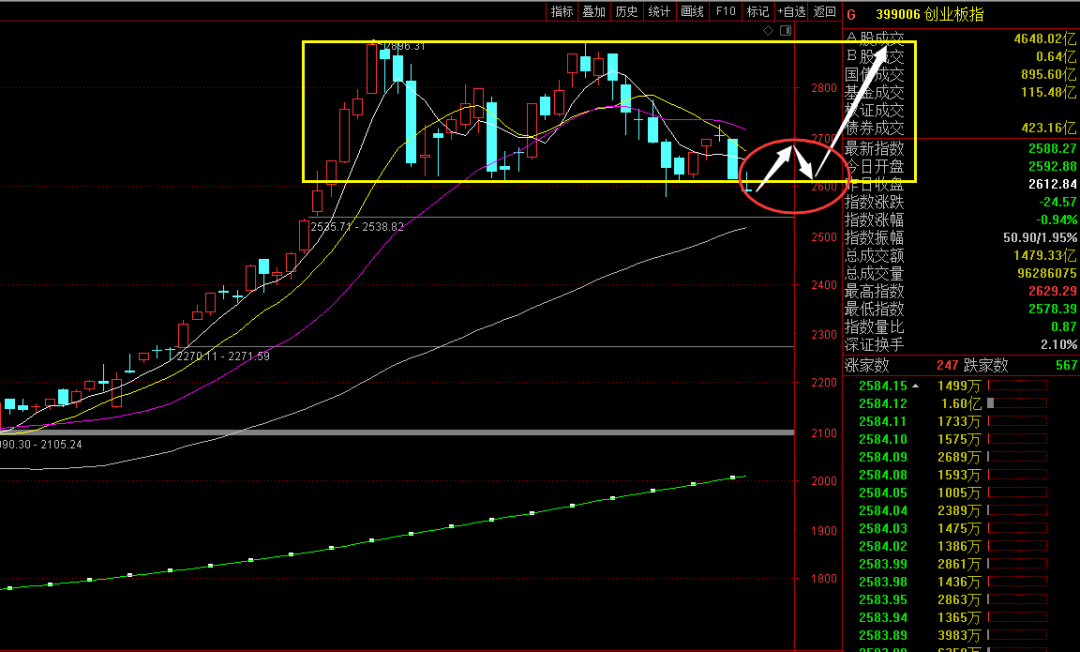This screenshot has height=652, width=1080.
Task: Click the 深证换手 value 2.10%
Action: coord(1059,345)
